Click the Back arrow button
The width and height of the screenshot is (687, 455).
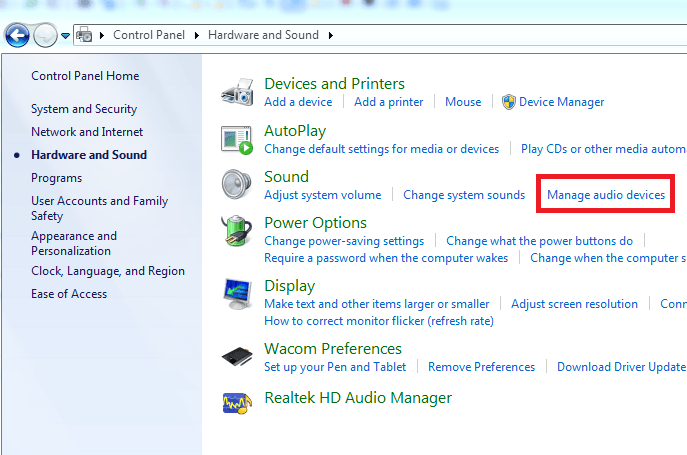pos(17,35)
